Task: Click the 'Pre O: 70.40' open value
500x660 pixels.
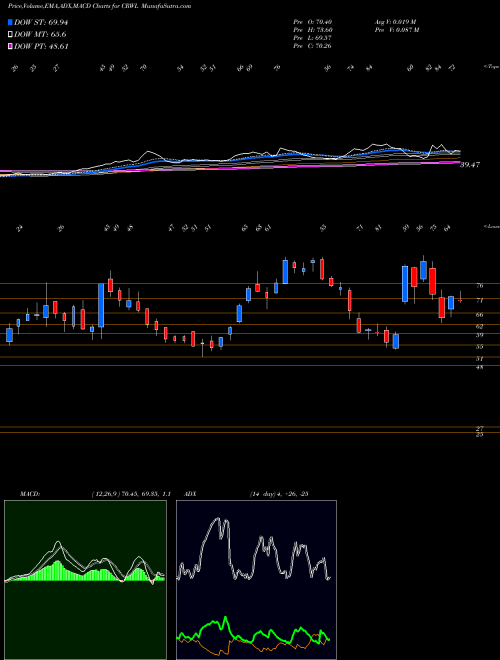Action: pyautogui.click(x=312, y=22)
